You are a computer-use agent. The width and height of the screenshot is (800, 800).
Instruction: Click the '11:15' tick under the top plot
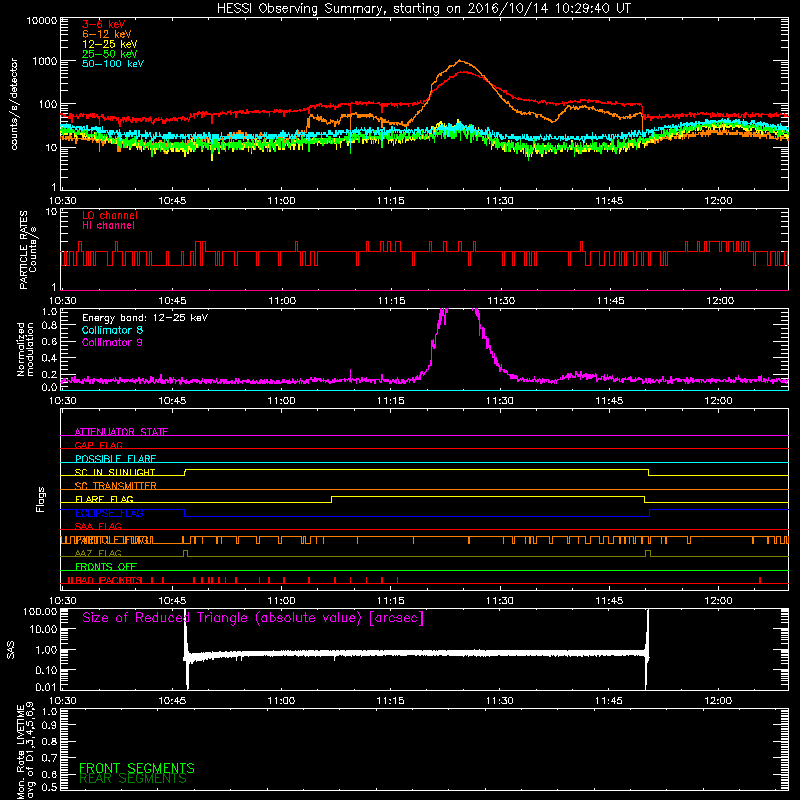390,201
